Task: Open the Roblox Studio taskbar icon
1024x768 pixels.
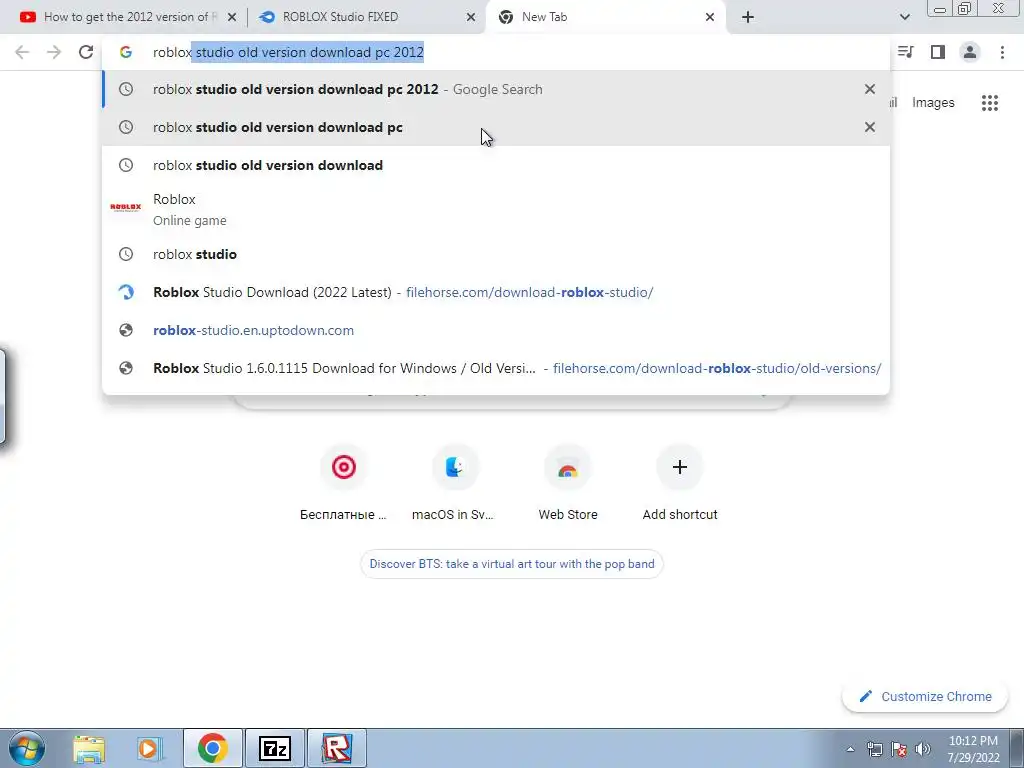Action: (337, 748)
